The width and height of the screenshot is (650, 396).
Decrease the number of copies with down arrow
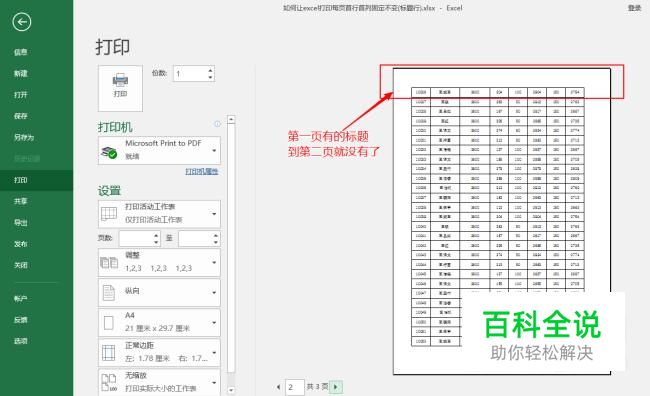pos(211,78)
